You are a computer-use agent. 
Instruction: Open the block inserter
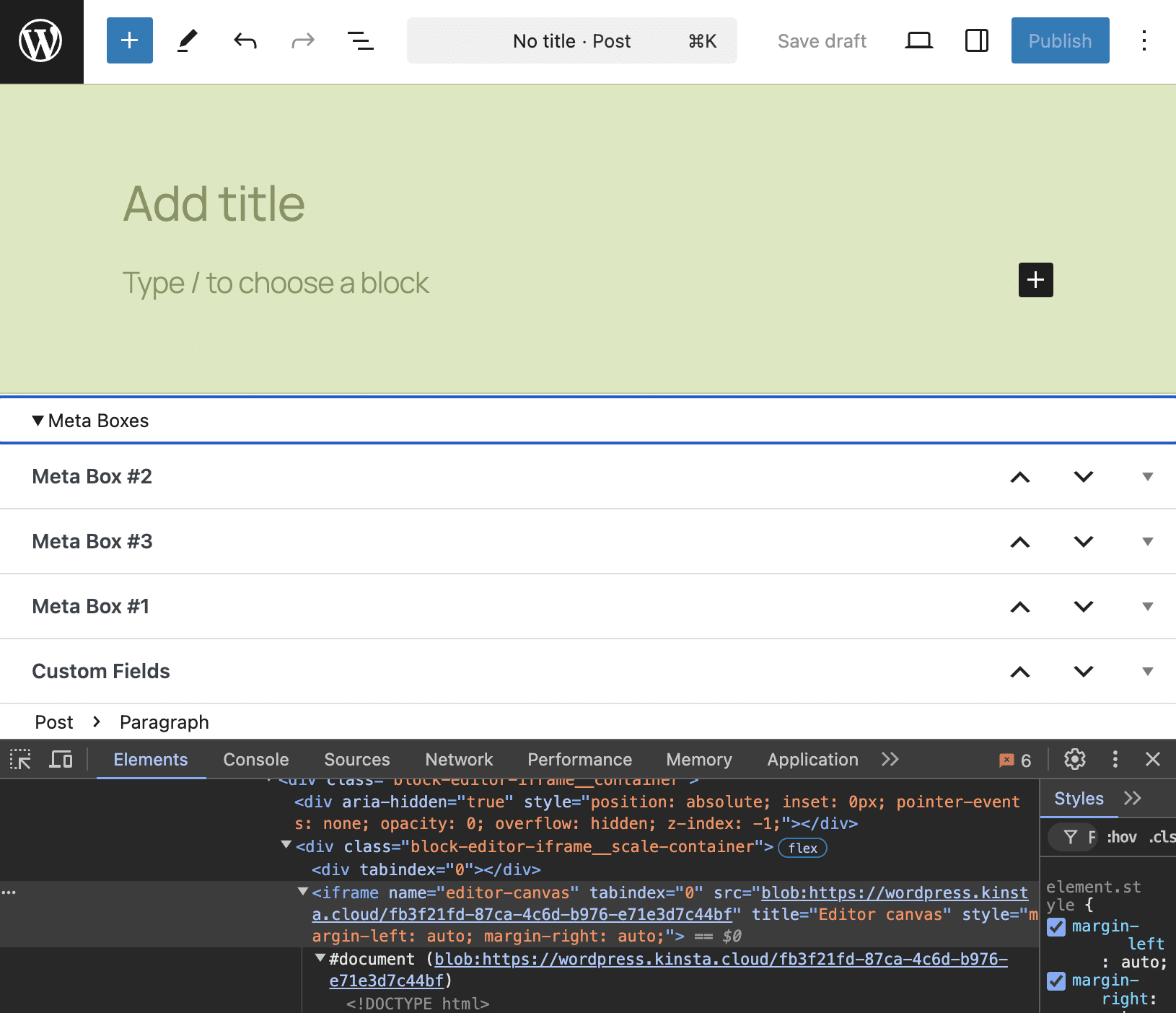coord(129,40)
